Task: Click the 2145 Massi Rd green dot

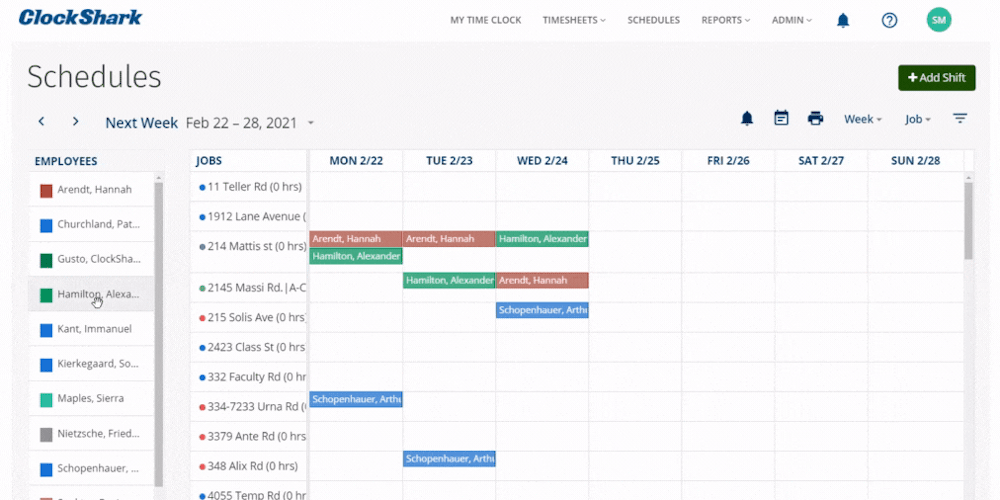Action: [x=202, y=288]
